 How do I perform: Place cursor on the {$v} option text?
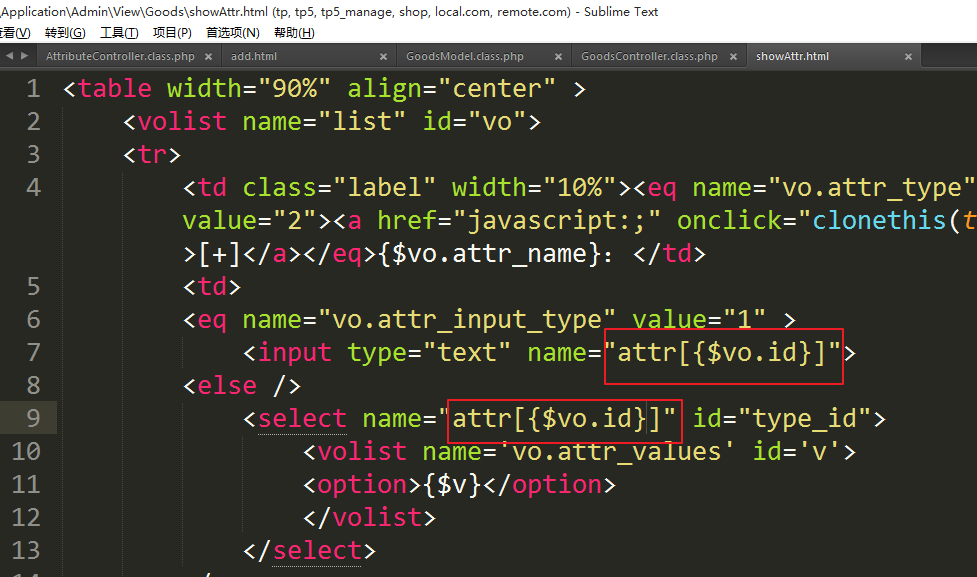tap(454, 484)
